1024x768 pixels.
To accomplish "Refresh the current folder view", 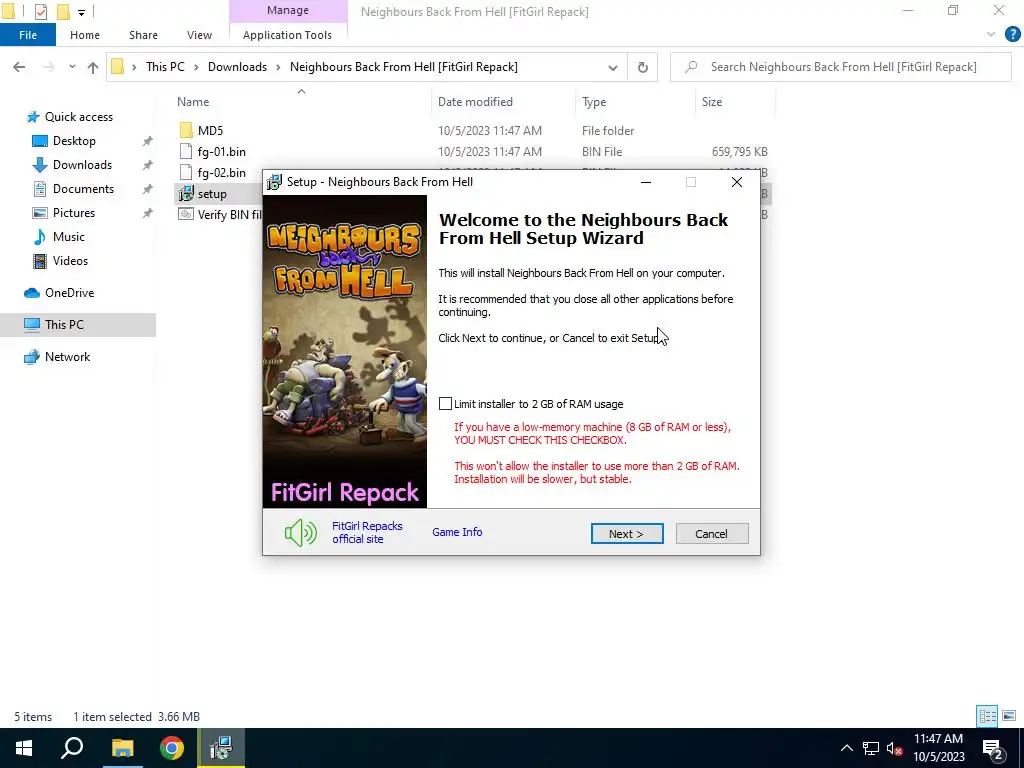I will [643, 67].
